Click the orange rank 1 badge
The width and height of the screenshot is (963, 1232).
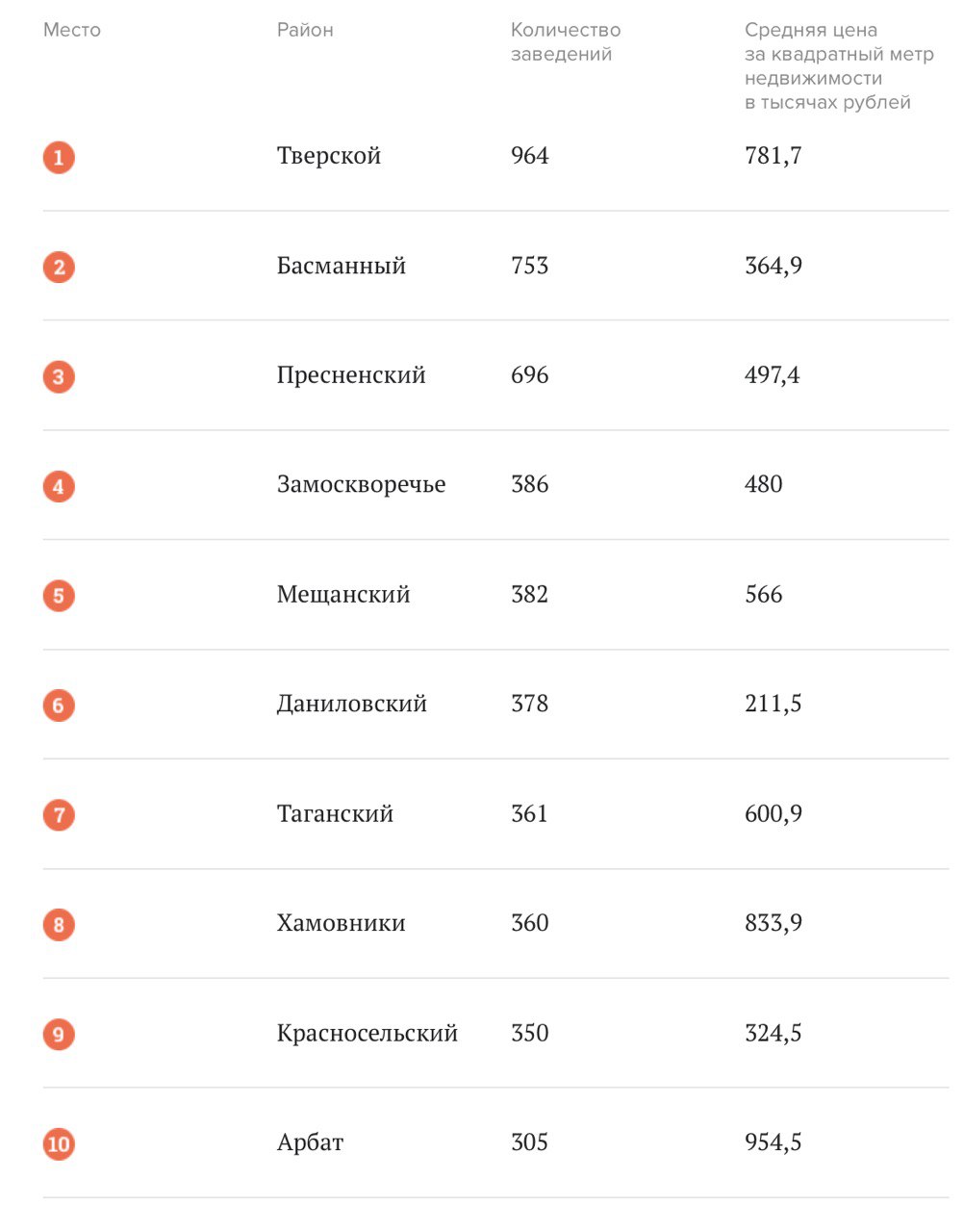pos(59,157)
